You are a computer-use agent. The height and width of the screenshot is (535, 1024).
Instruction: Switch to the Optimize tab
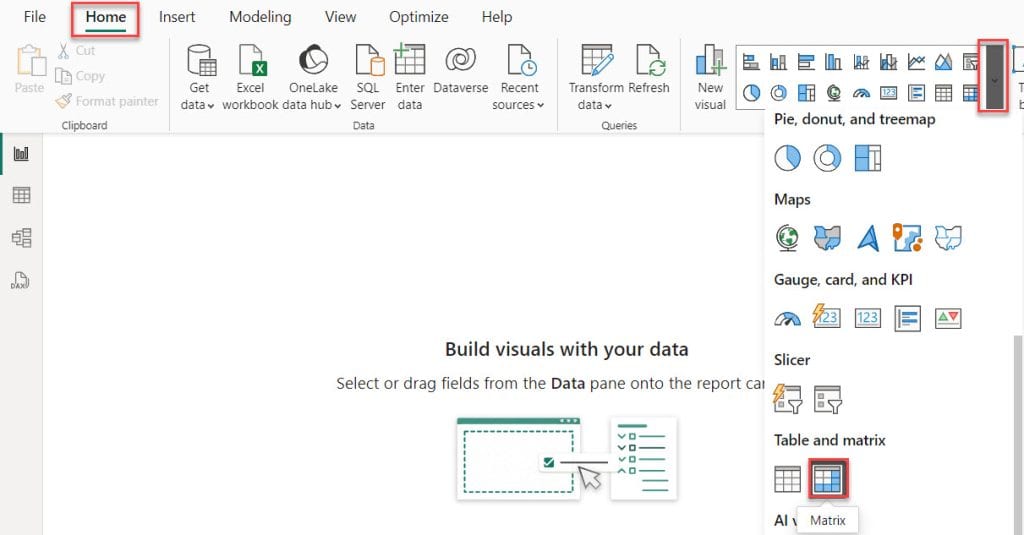(x=419, y=17)
